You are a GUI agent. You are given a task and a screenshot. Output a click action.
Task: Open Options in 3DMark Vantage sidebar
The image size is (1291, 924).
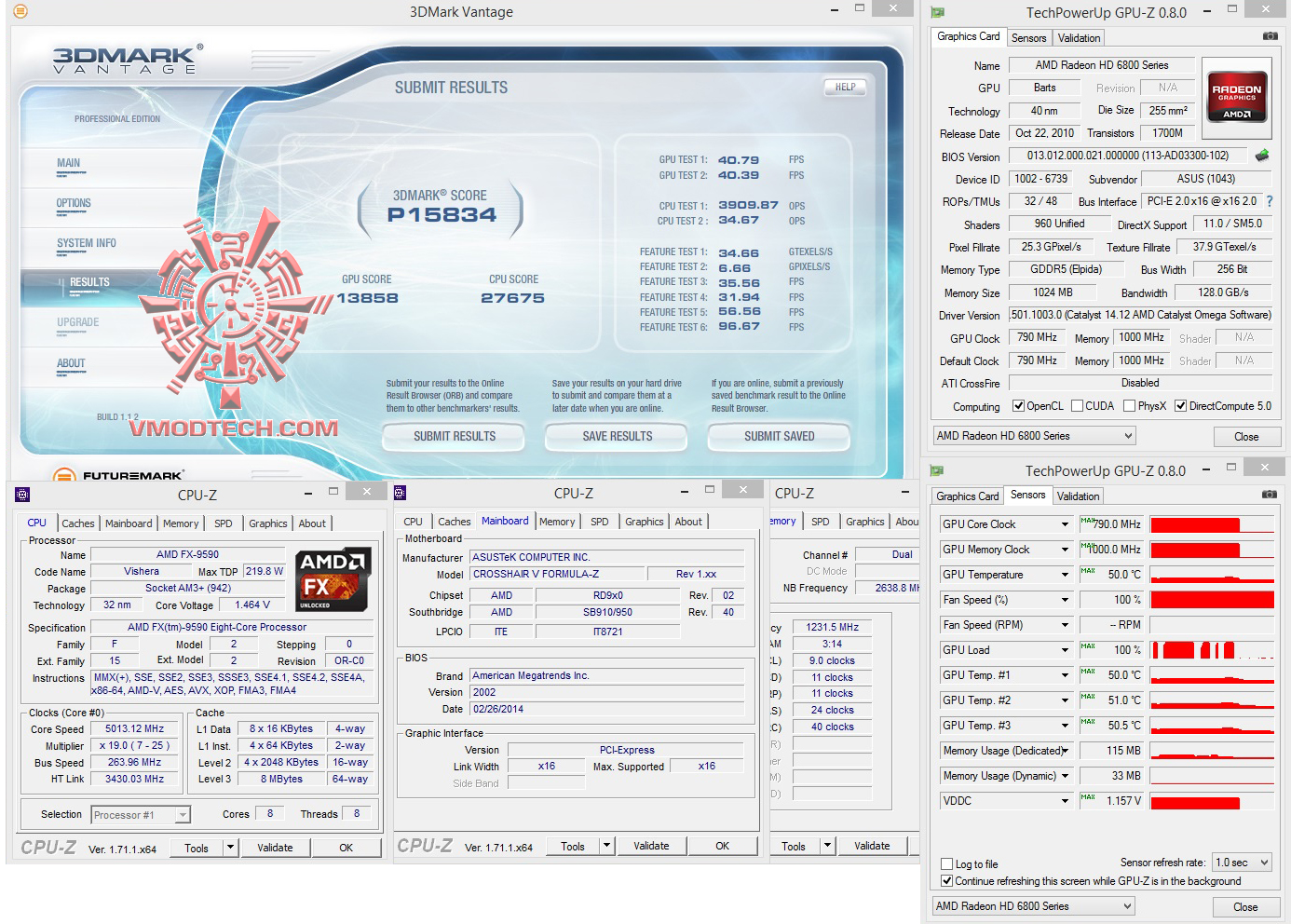pyautogui.click(x=74, y=203)
